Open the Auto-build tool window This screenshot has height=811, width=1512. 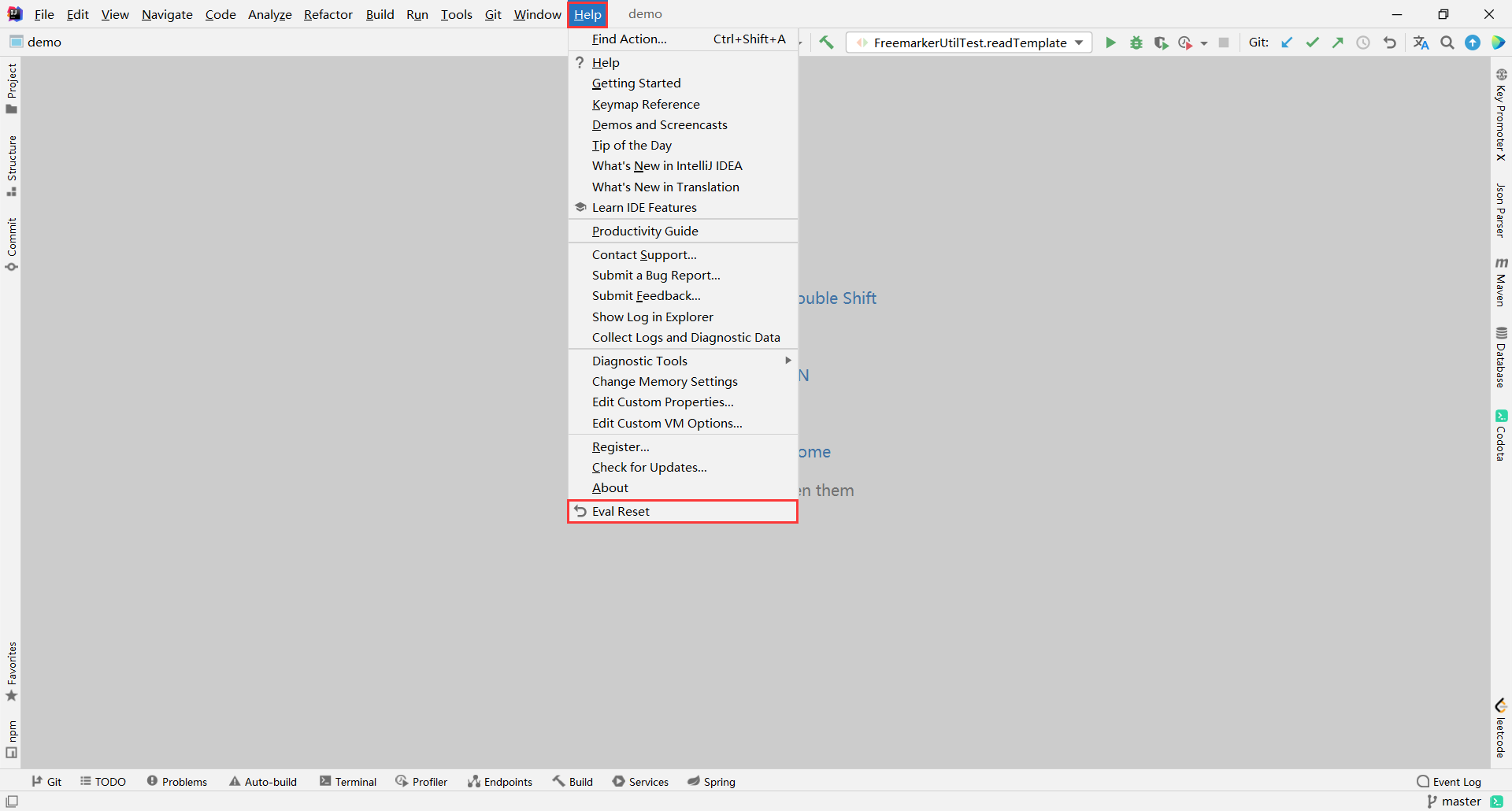tap(263, 781)
